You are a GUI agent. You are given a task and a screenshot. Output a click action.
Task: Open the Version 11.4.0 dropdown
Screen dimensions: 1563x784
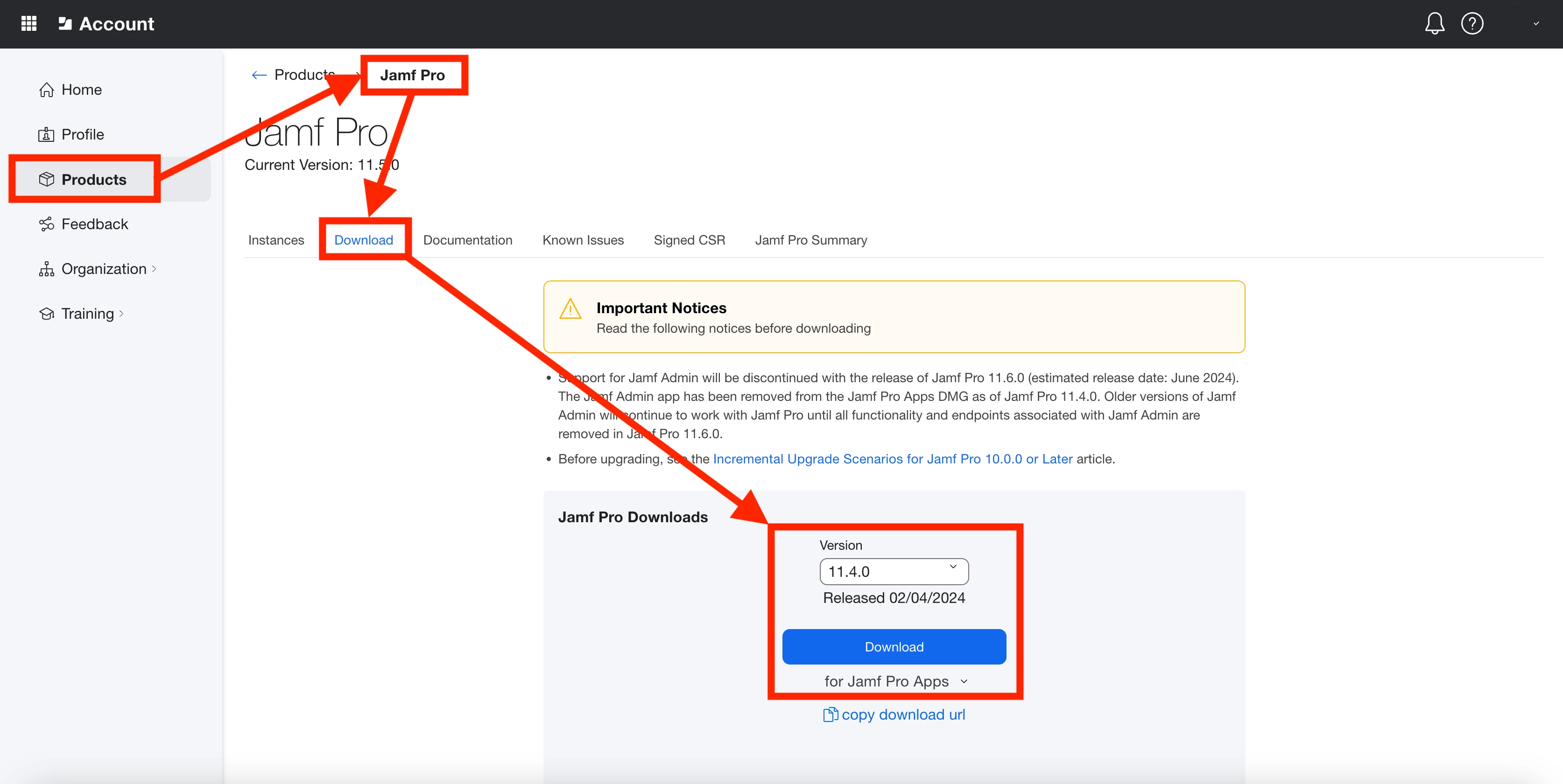(x=894, y=572)
